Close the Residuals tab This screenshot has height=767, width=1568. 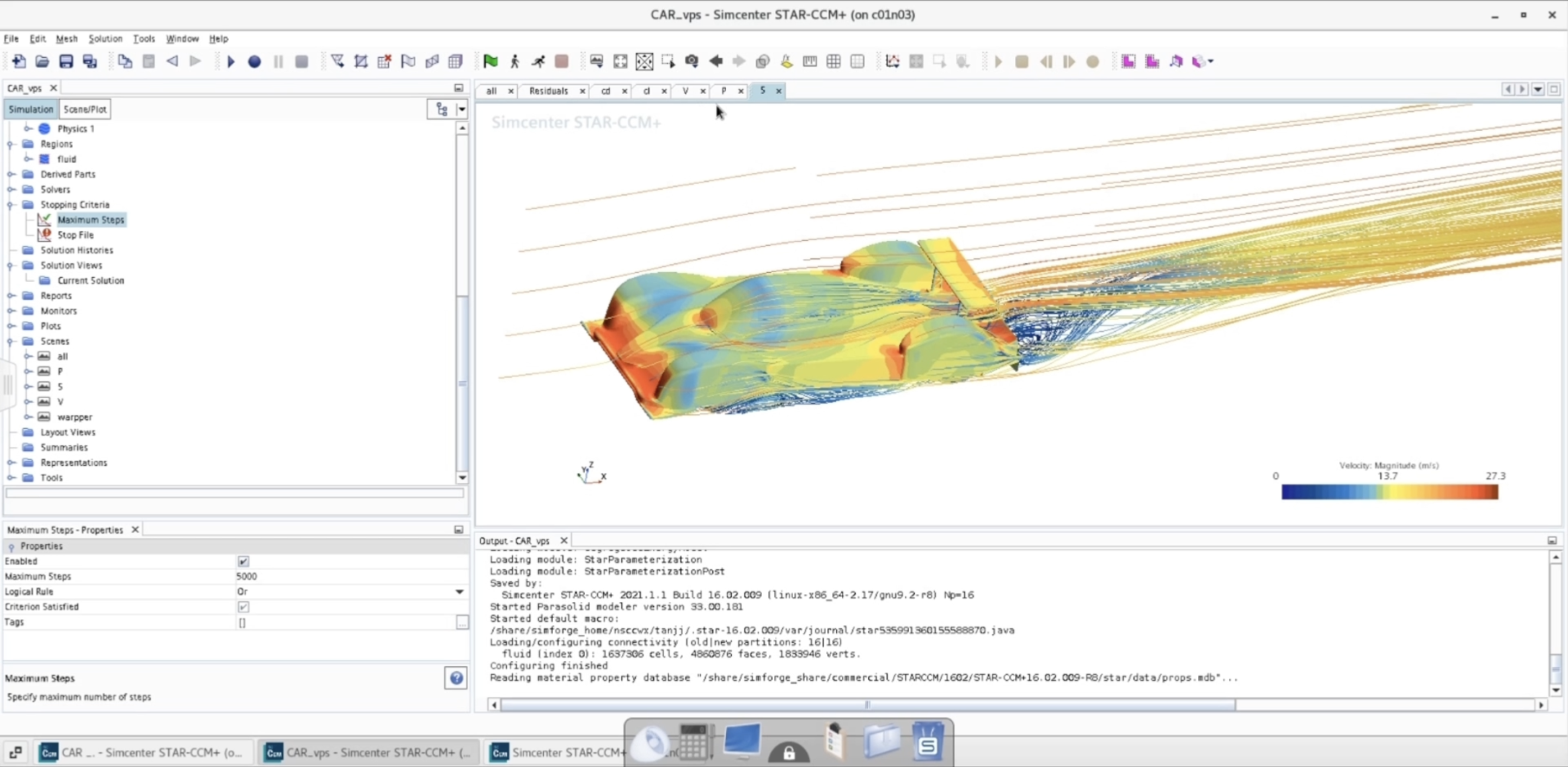coord(582,92)
